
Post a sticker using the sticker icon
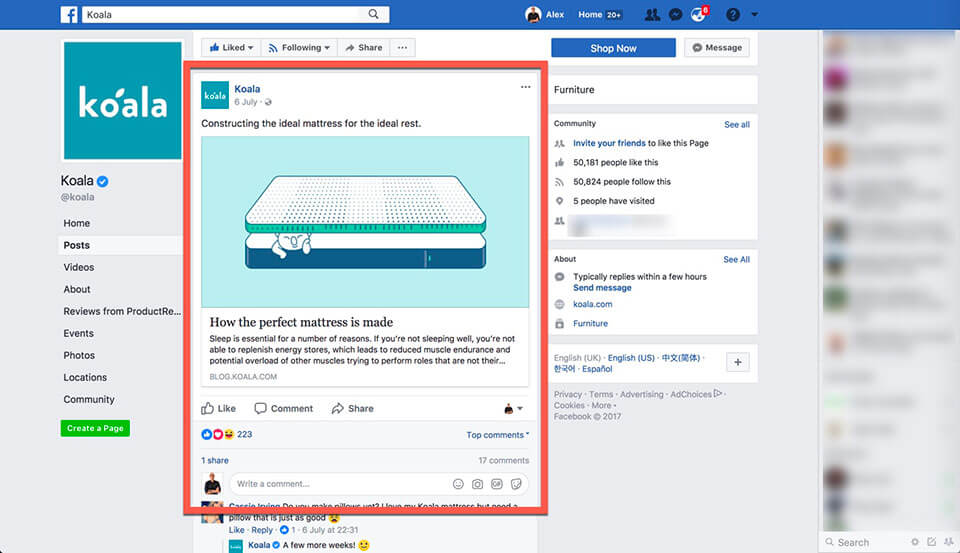pyautogui.click(x=516, y=484)
